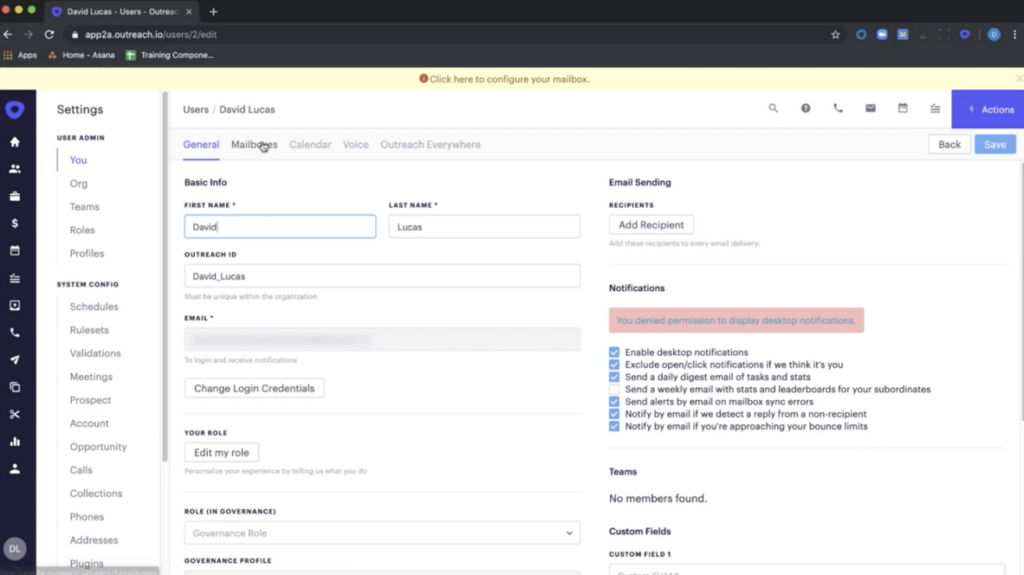Open the Actions menu button

click(987, 109)
